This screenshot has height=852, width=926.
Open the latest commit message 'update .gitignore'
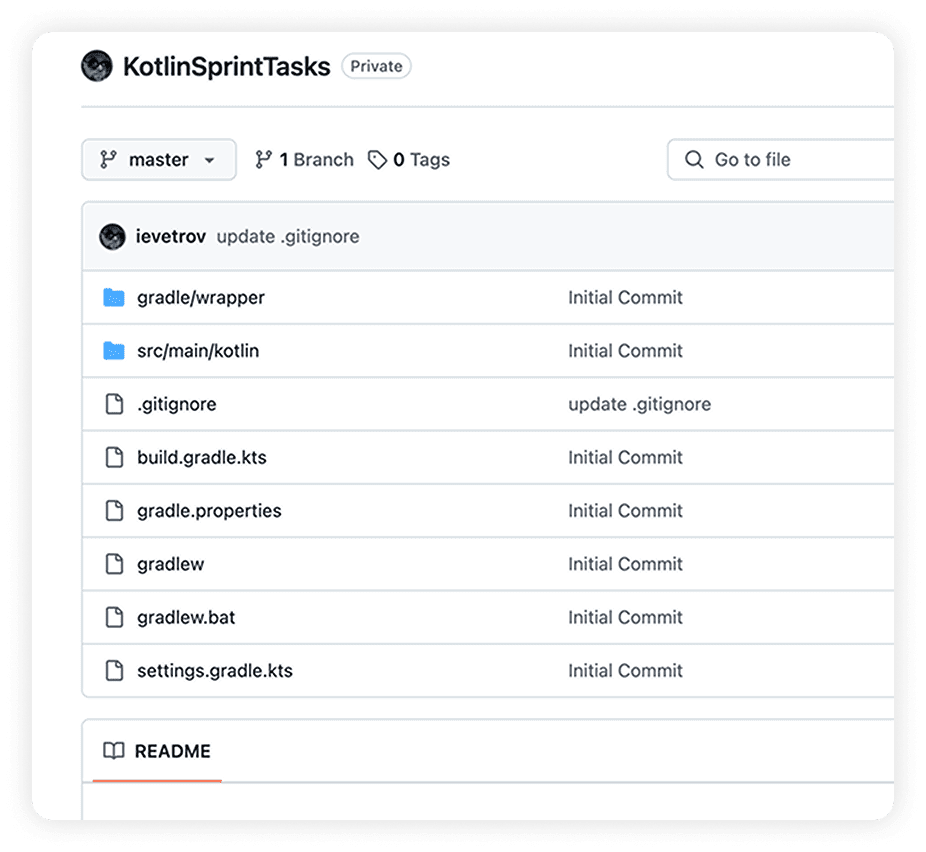point(288,237)
